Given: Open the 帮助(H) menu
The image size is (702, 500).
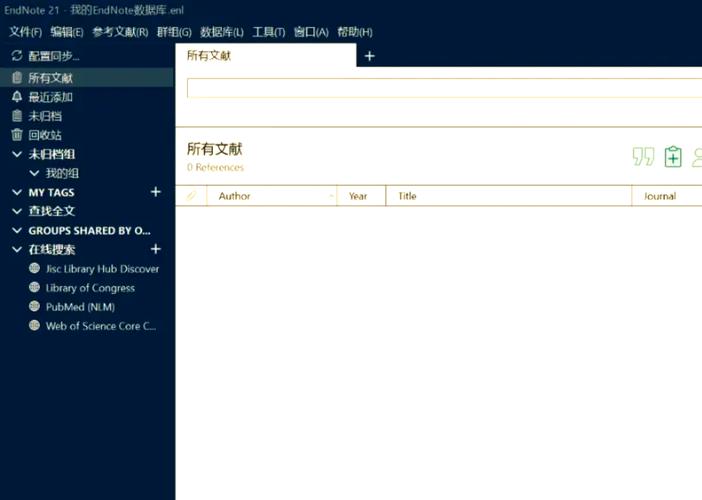Looking at the screenshot, I should point(355,32).
